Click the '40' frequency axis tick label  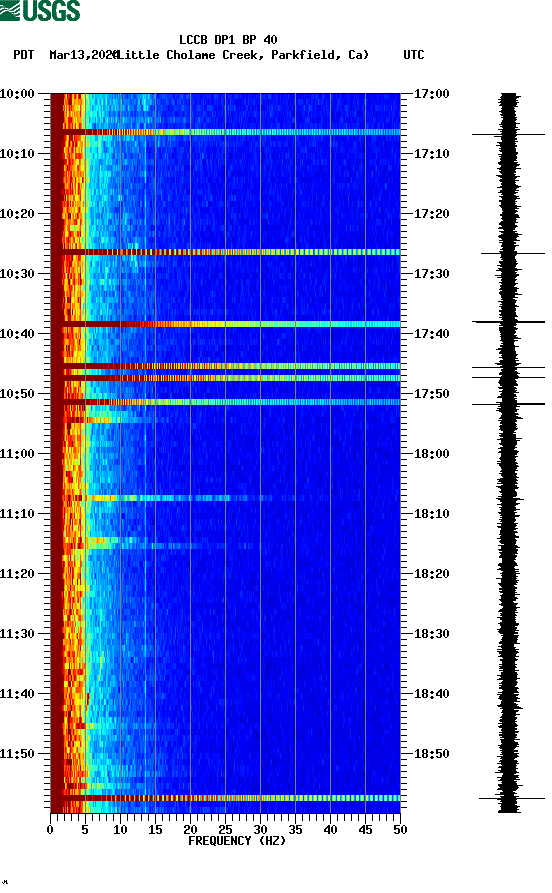(x=330, y=830)
